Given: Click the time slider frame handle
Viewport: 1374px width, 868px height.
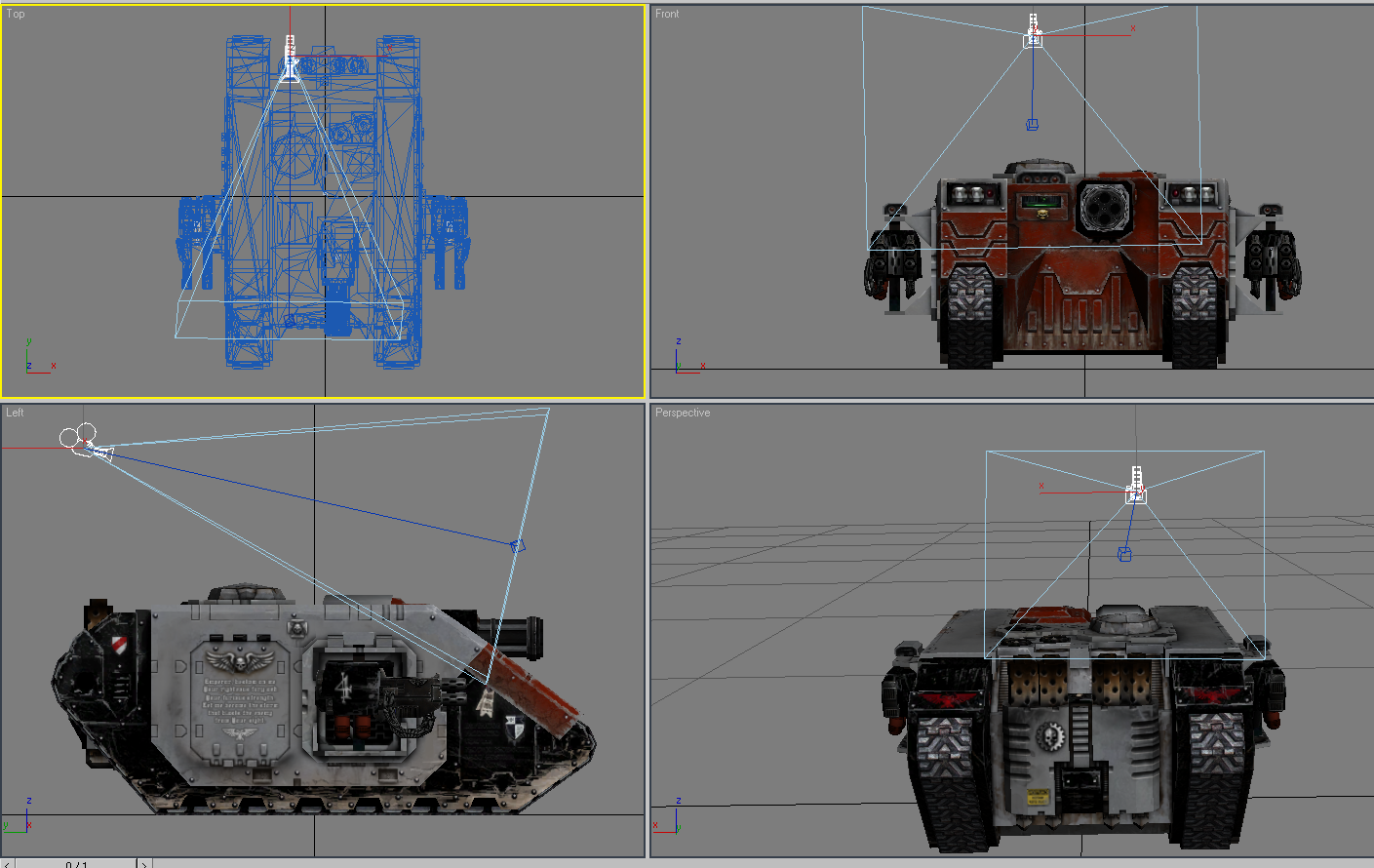Looking at the screenshot, I should click(76, 864).
